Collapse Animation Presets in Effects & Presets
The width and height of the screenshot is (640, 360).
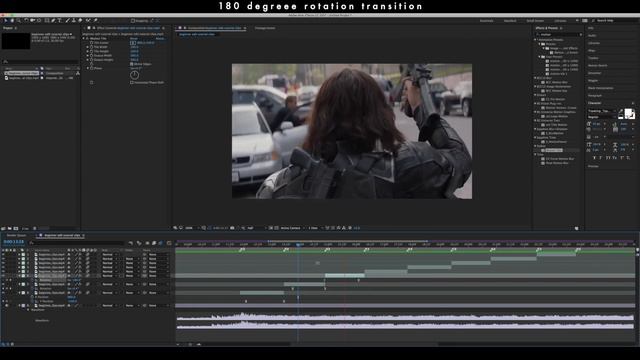click(536, 40)
